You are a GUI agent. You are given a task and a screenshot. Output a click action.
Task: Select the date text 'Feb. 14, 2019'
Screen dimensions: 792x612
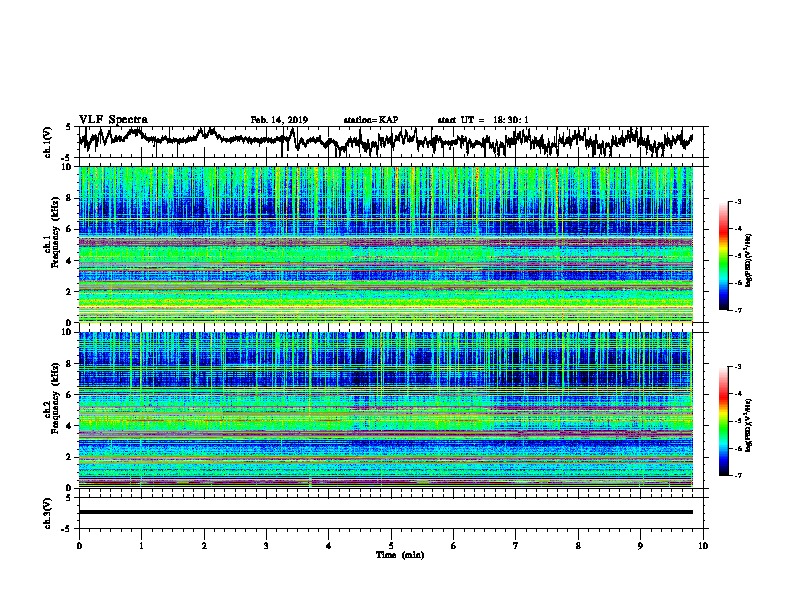pos(279,120)
